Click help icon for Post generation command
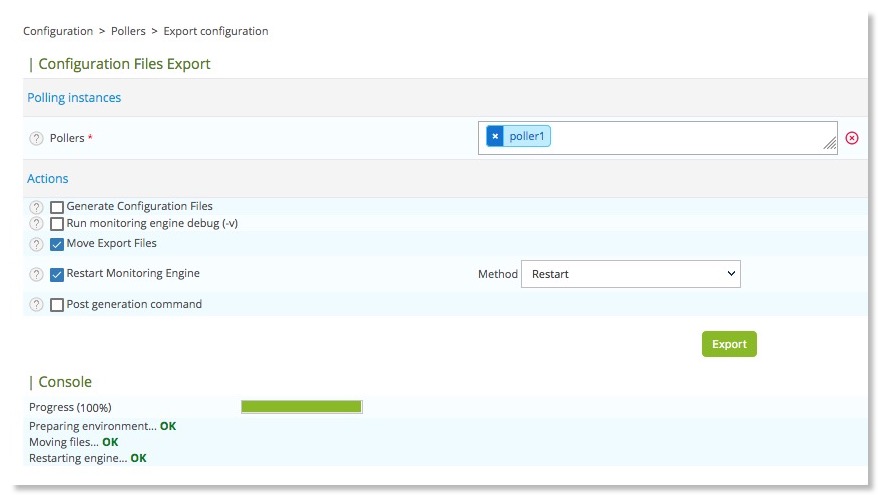Image resolution: width=878 pixels, height=495 pixels. [37, 305]
